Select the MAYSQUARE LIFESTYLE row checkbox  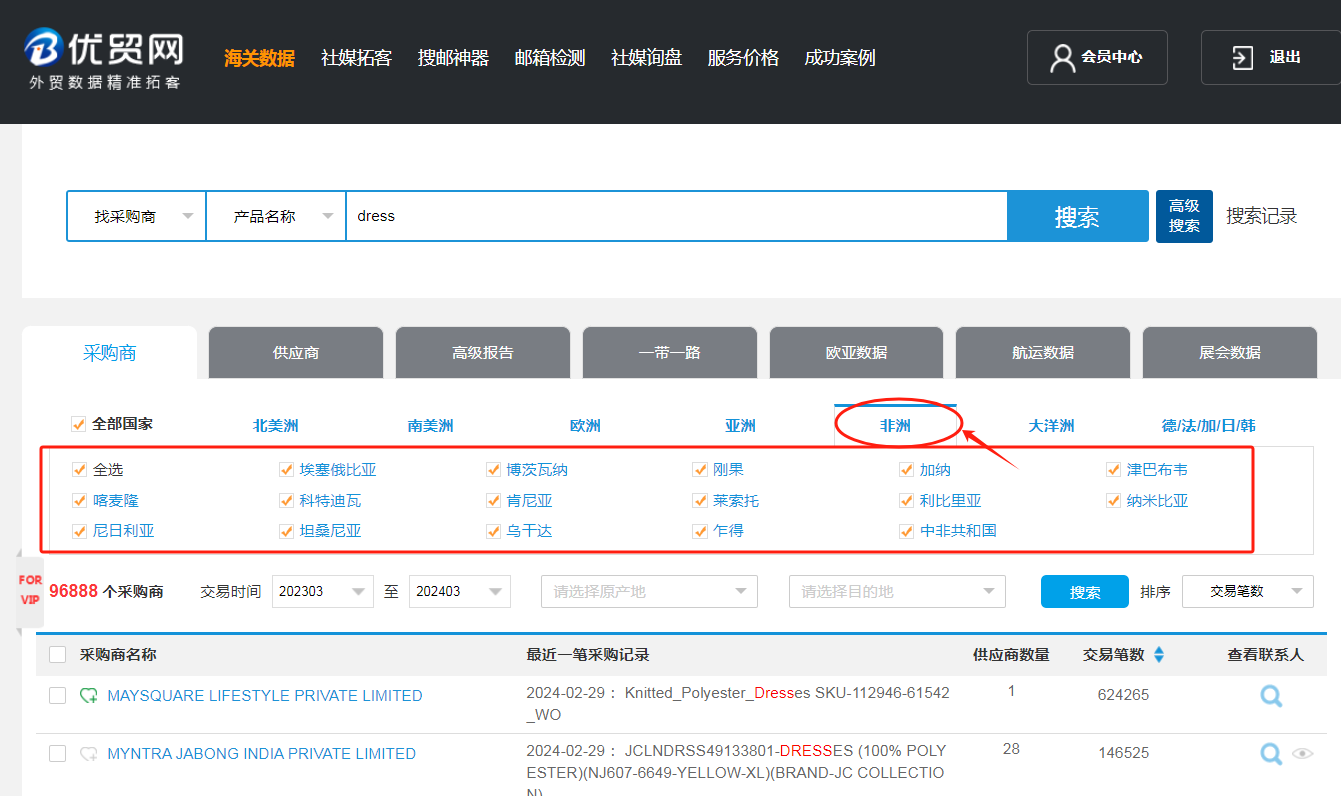58,696
